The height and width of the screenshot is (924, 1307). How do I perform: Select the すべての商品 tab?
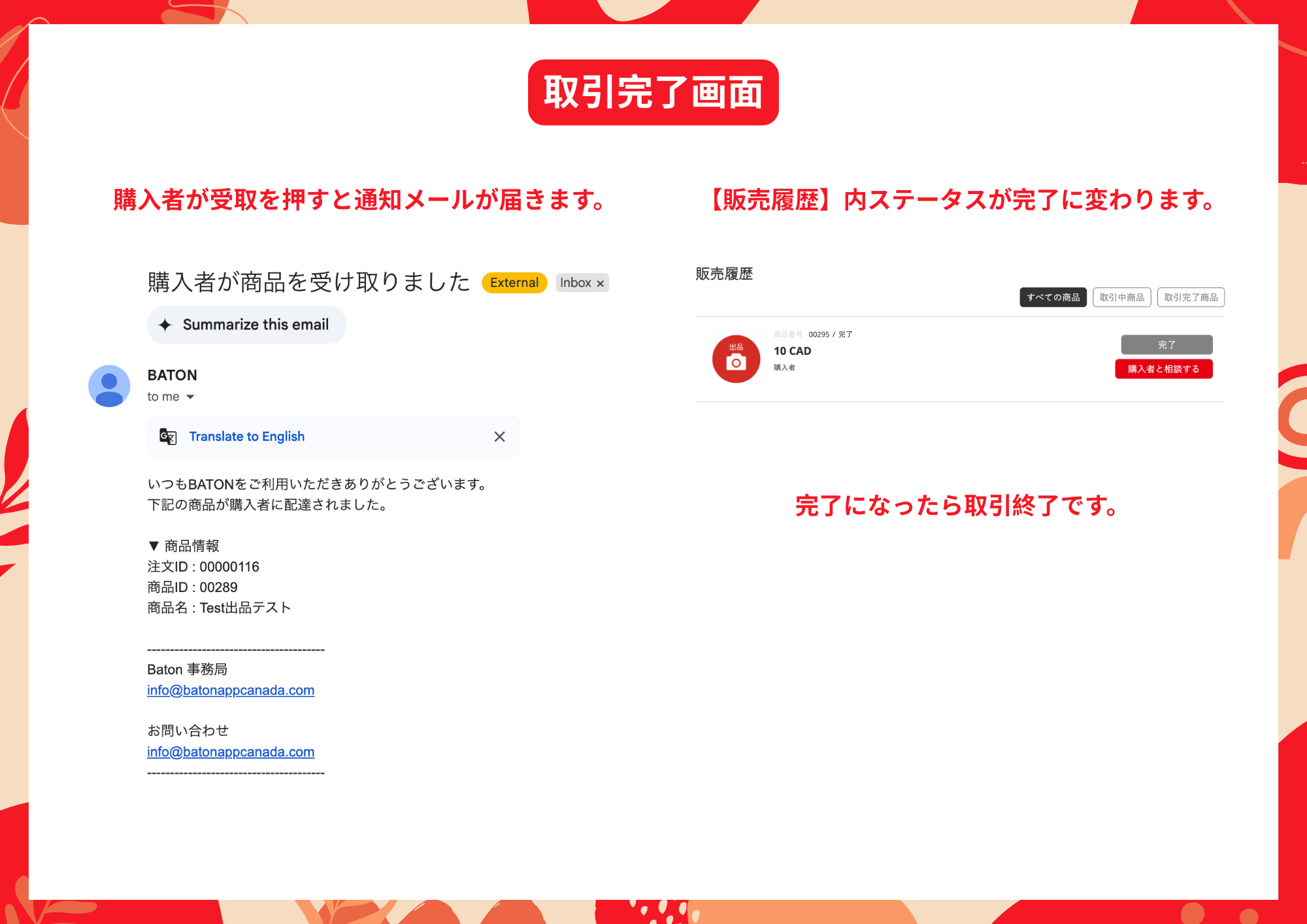(1053, 297)
